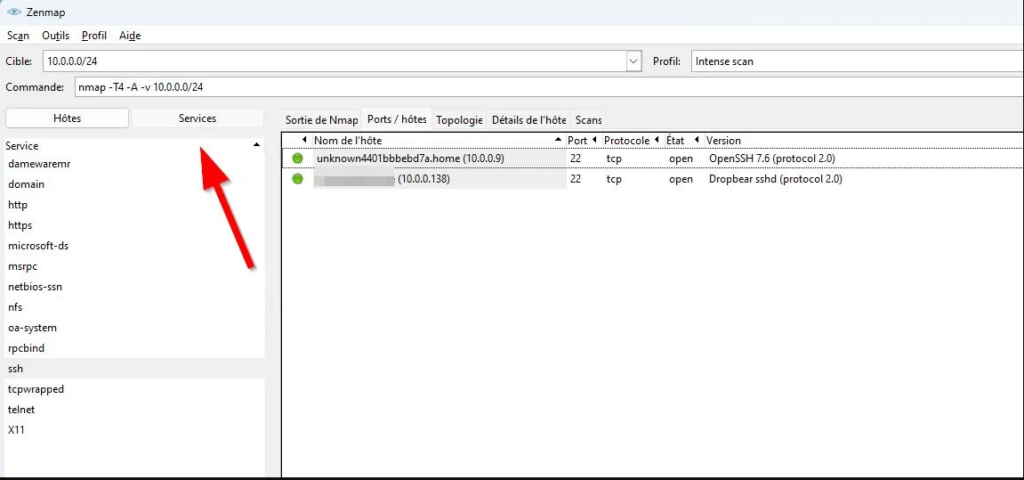Select the Ports / hôtes tab

tap(396, 120)
